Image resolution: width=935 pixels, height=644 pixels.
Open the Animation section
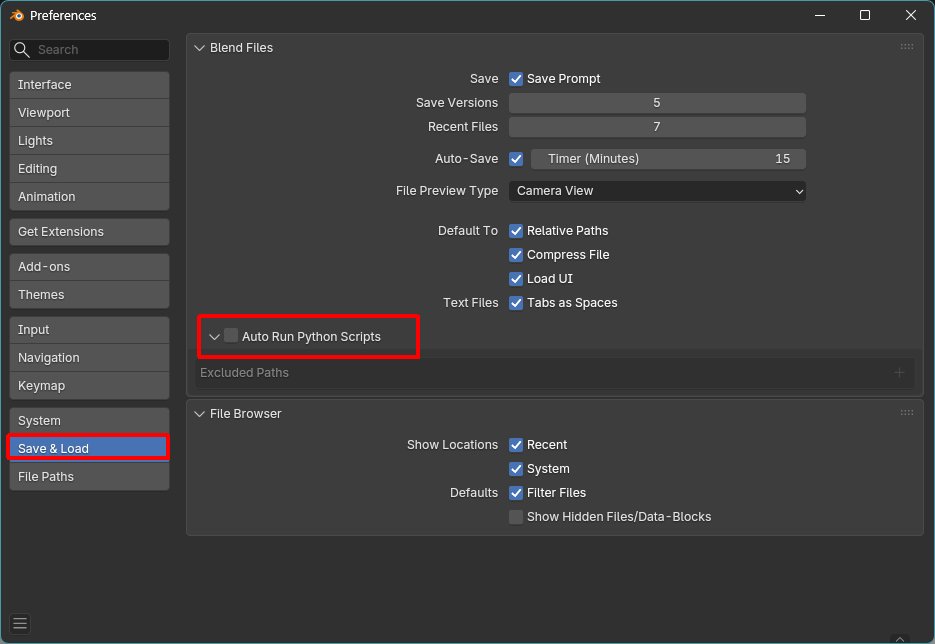pos(89,197)
